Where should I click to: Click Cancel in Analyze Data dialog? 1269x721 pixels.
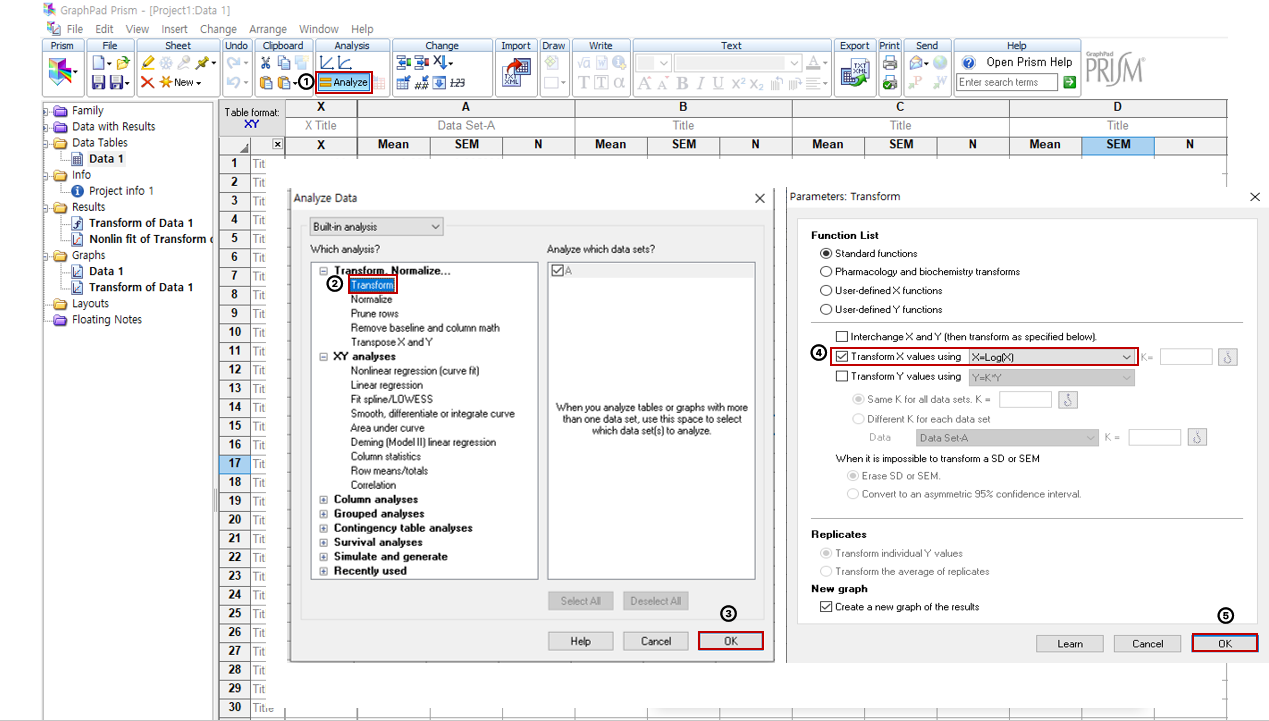[656, 641]
